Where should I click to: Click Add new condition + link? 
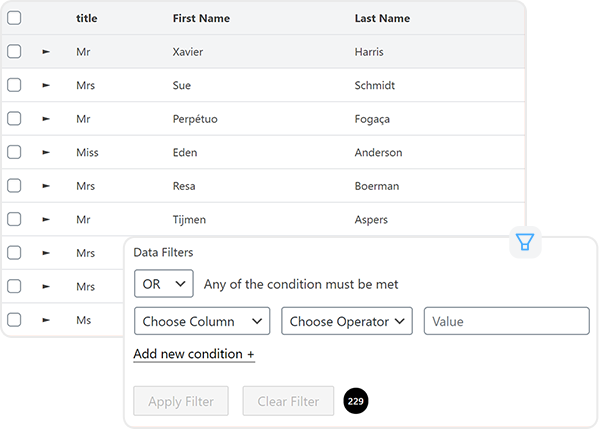(194, 354)
